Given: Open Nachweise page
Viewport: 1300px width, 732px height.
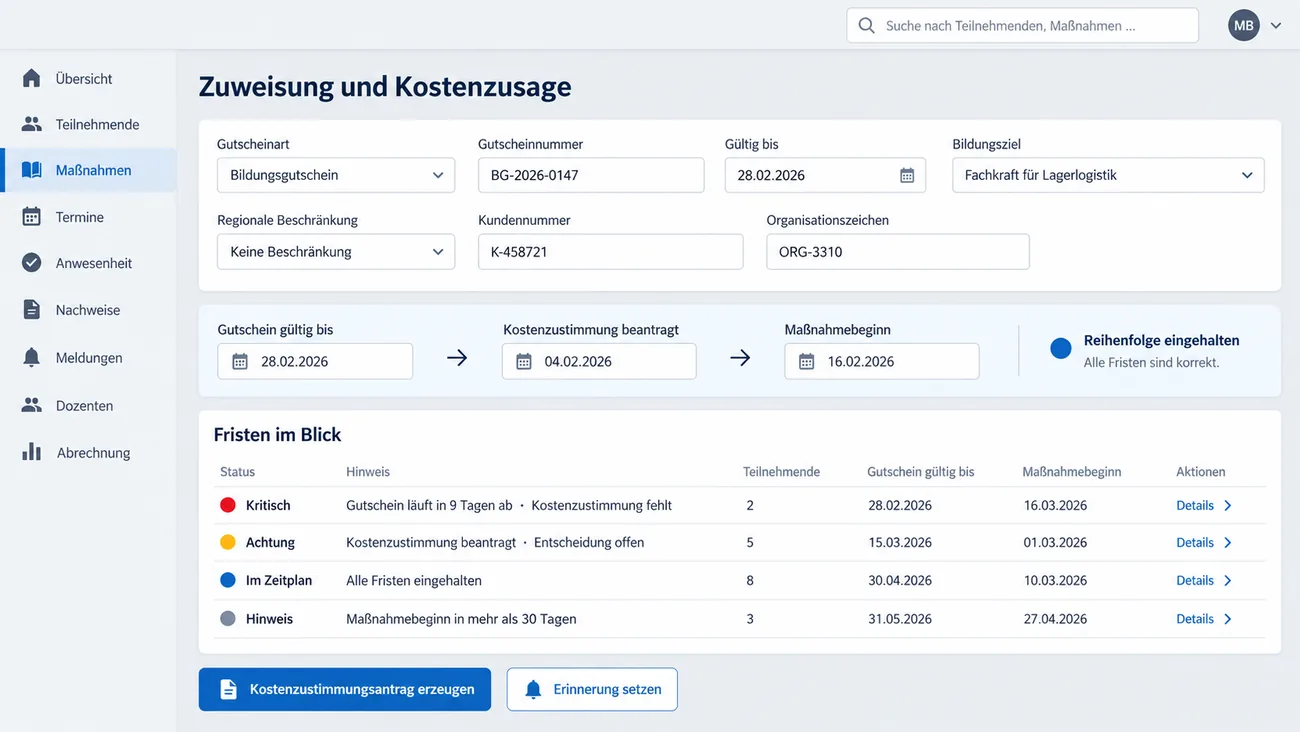Looking at the screenshot, I should (88, 310).
